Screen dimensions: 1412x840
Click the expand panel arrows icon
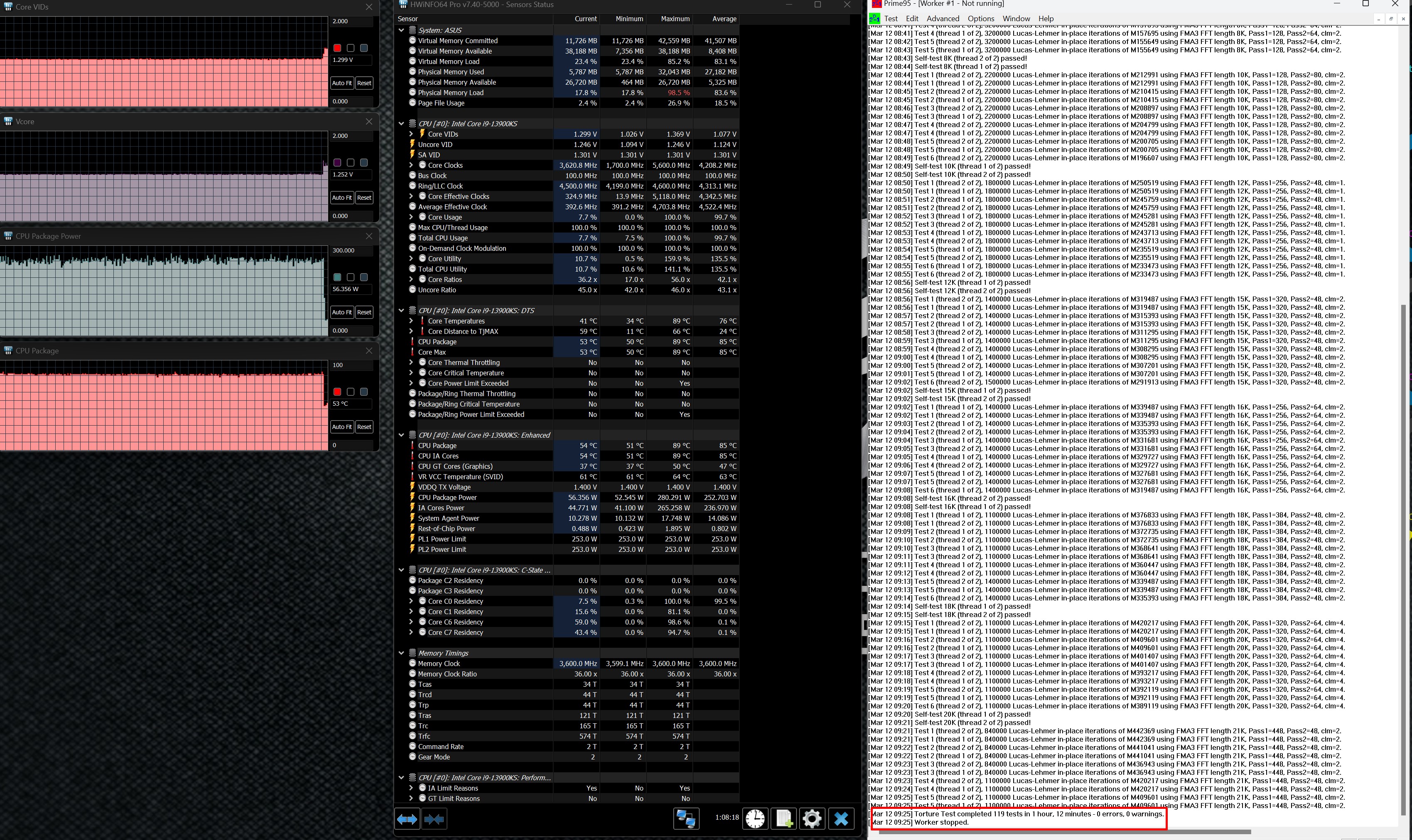click(407, 819)
